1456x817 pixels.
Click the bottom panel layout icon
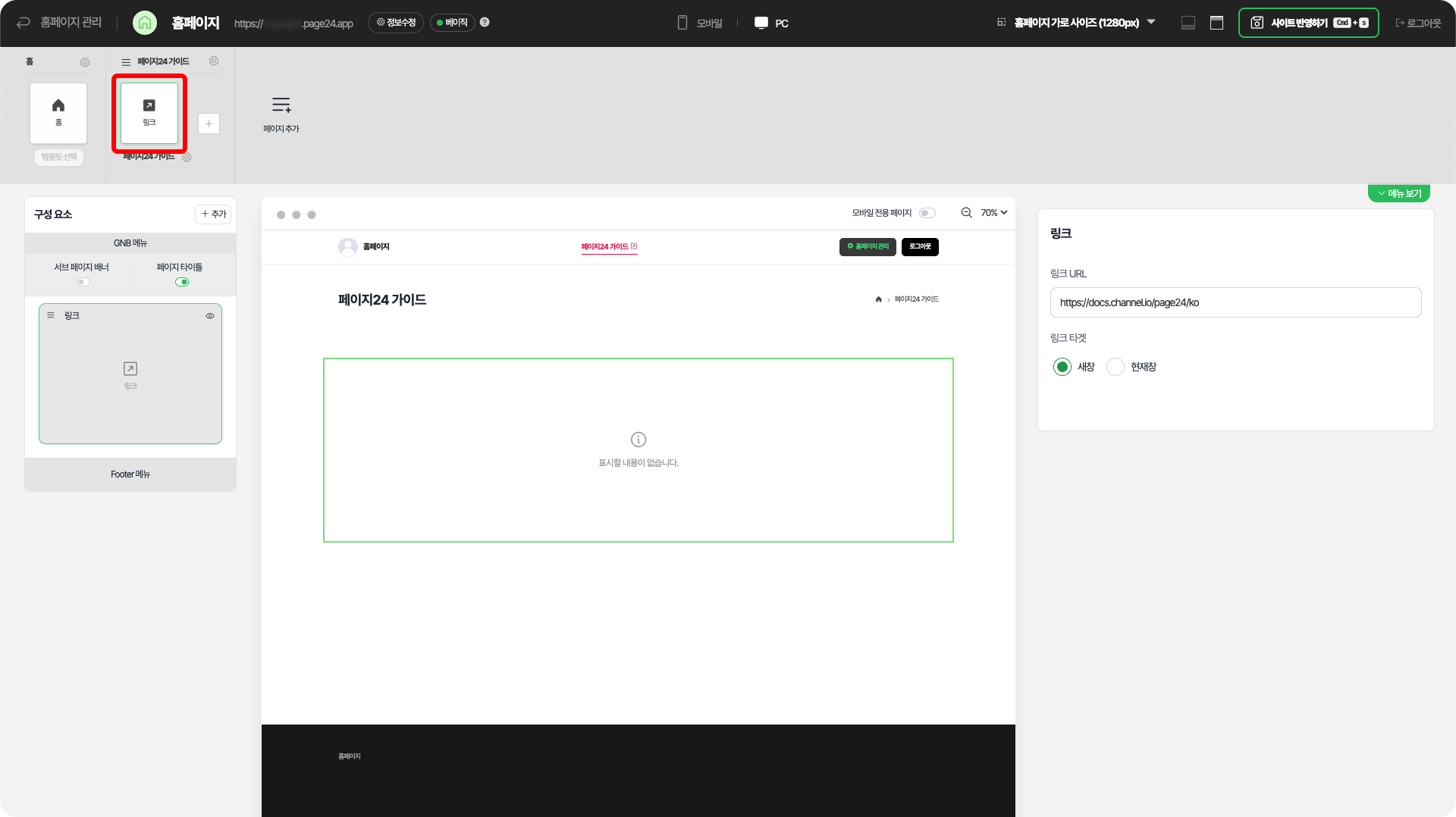click(x=1188, y=23)
